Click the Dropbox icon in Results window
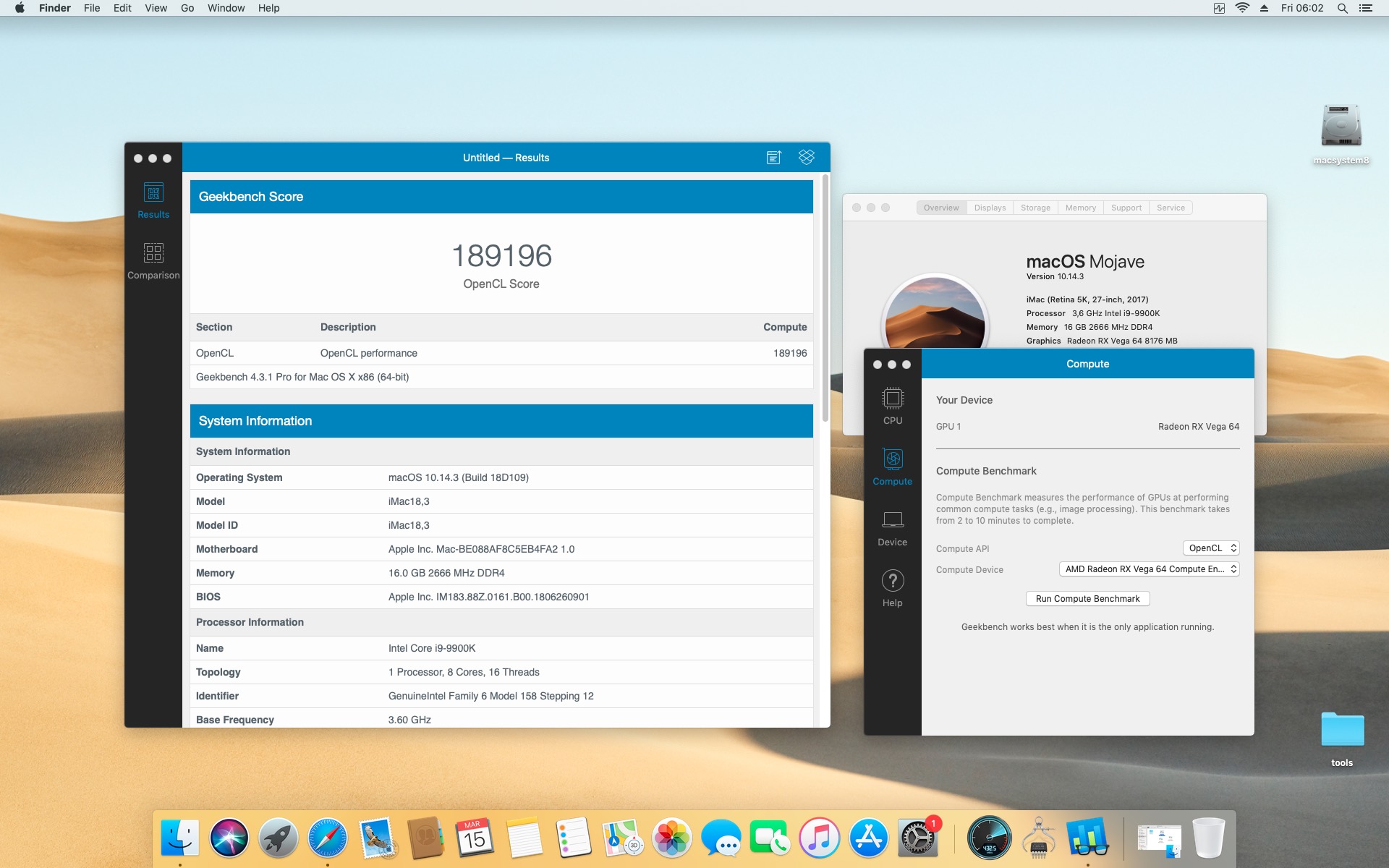1389x868 pixels. click(x=806, y=157)
